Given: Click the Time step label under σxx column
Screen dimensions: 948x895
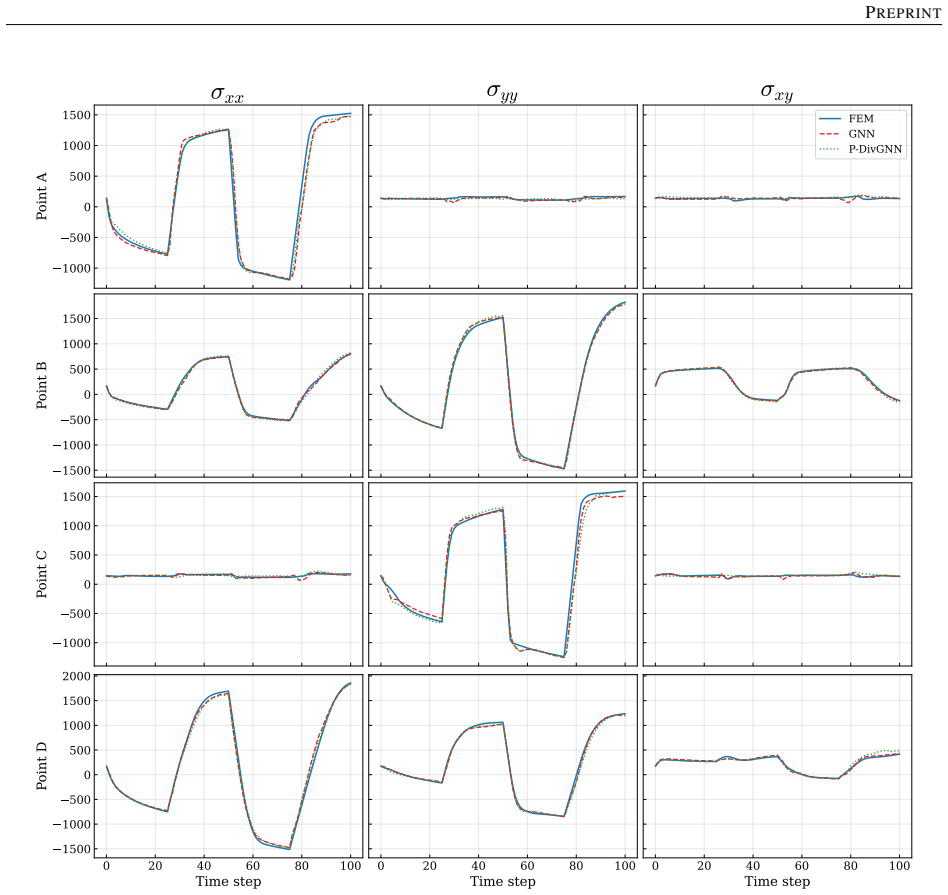Looking at the screenshot, I should pyautogui.click(x=228, y=882).
